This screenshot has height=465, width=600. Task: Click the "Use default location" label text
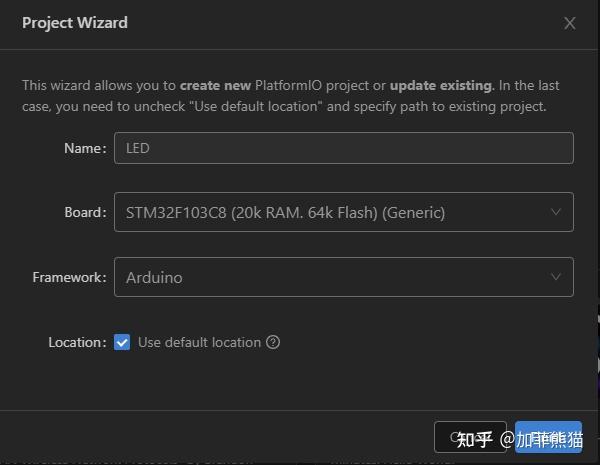(x=199, y=342)
